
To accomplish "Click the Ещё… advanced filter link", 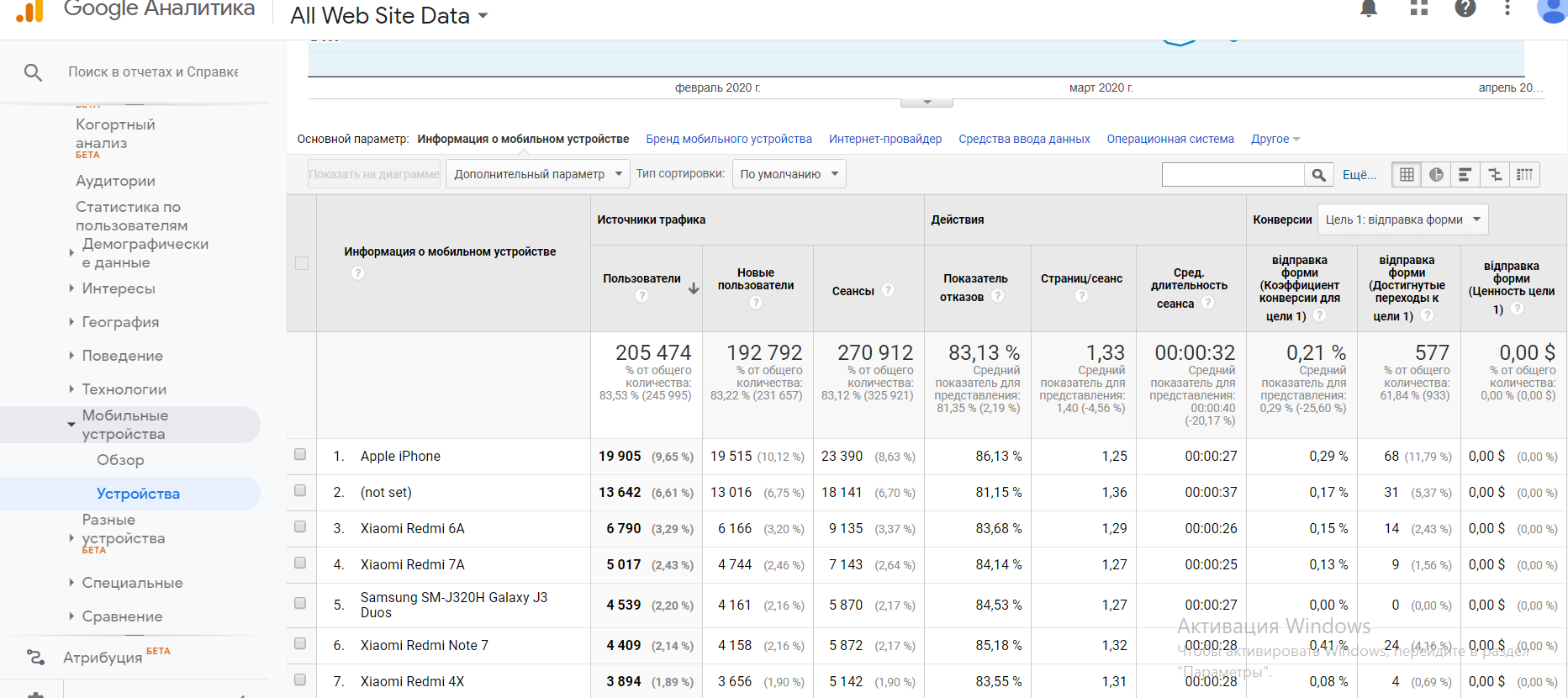I will coord(1359,174).
